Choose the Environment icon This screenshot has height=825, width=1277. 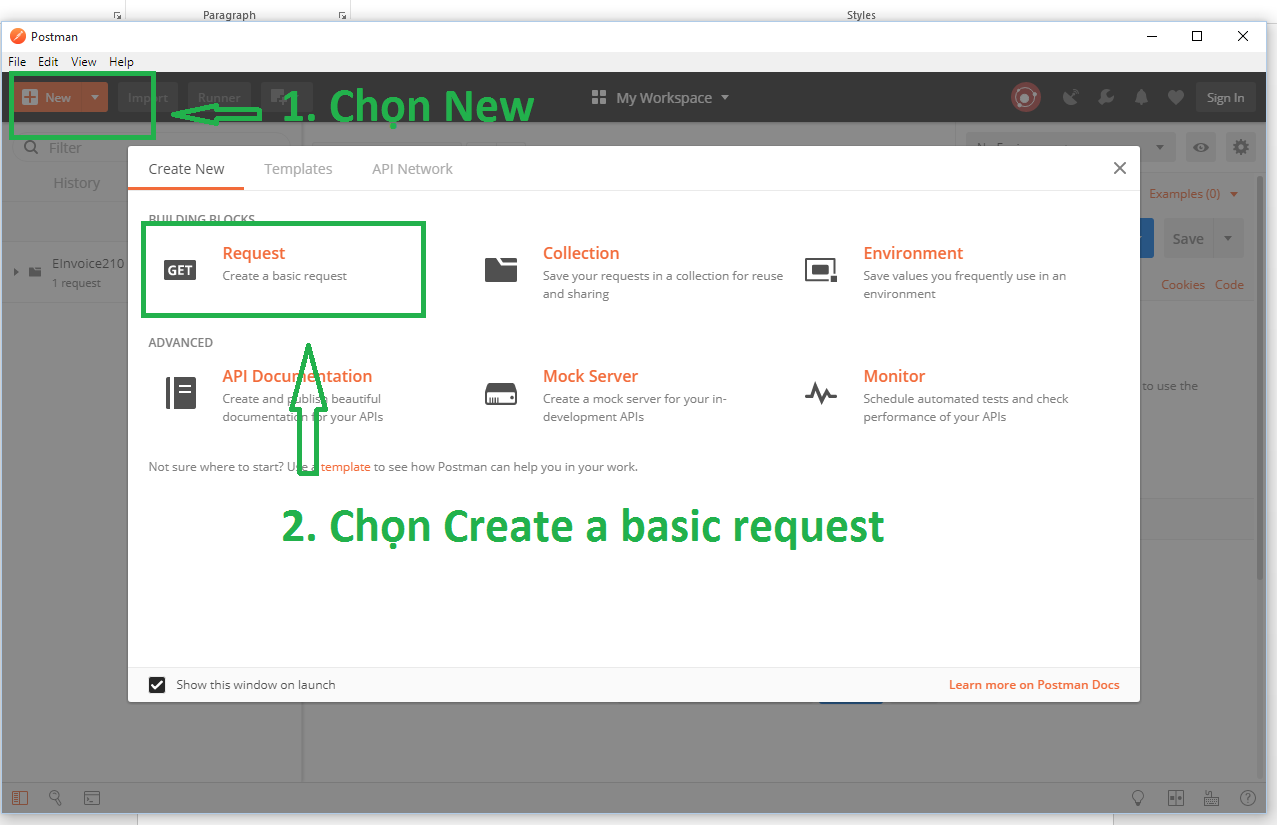point(821,270)
